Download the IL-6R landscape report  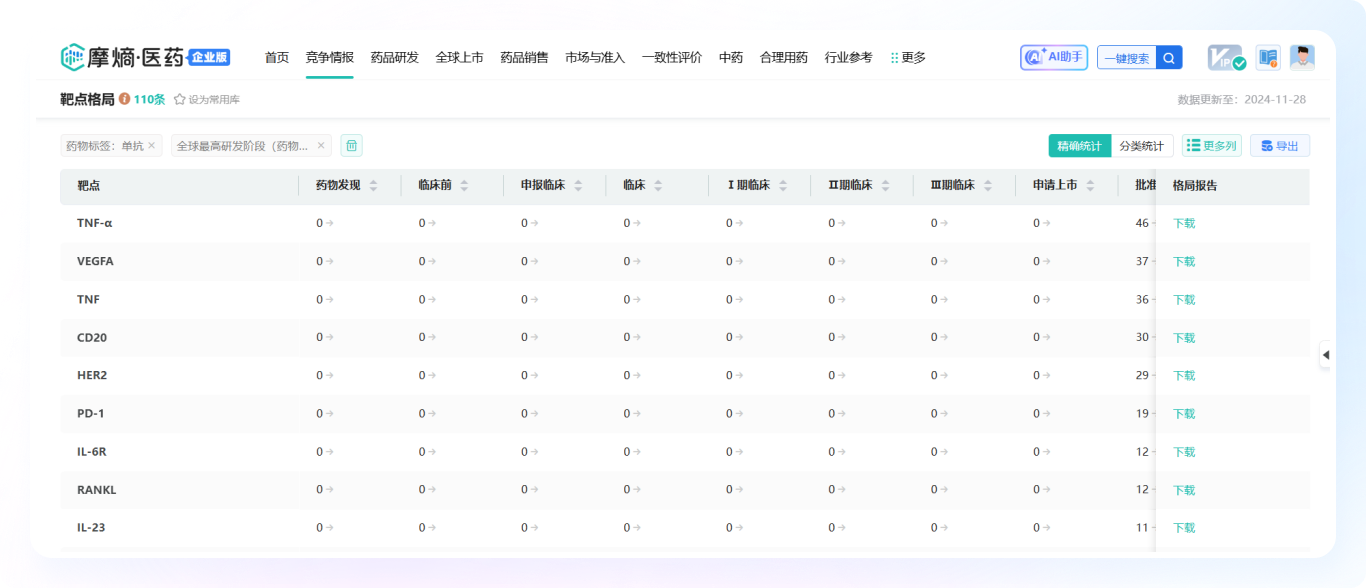tap(1184, 452)
